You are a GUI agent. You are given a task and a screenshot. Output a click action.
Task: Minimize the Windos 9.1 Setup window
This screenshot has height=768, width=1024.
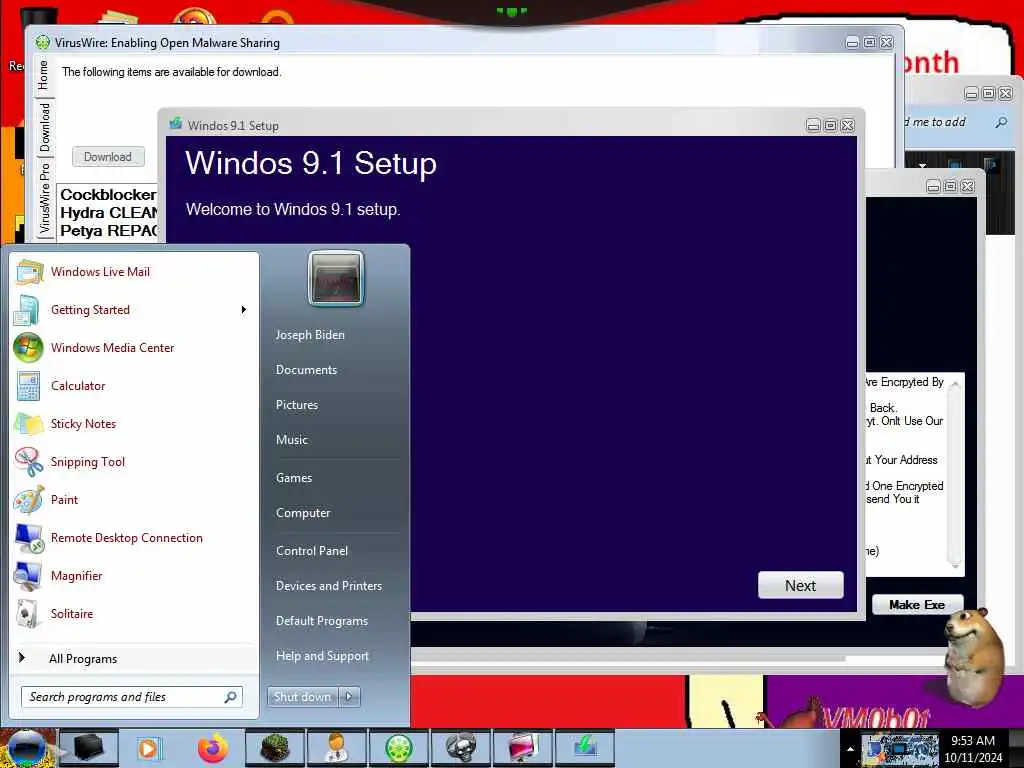click(x=813, y=125)
